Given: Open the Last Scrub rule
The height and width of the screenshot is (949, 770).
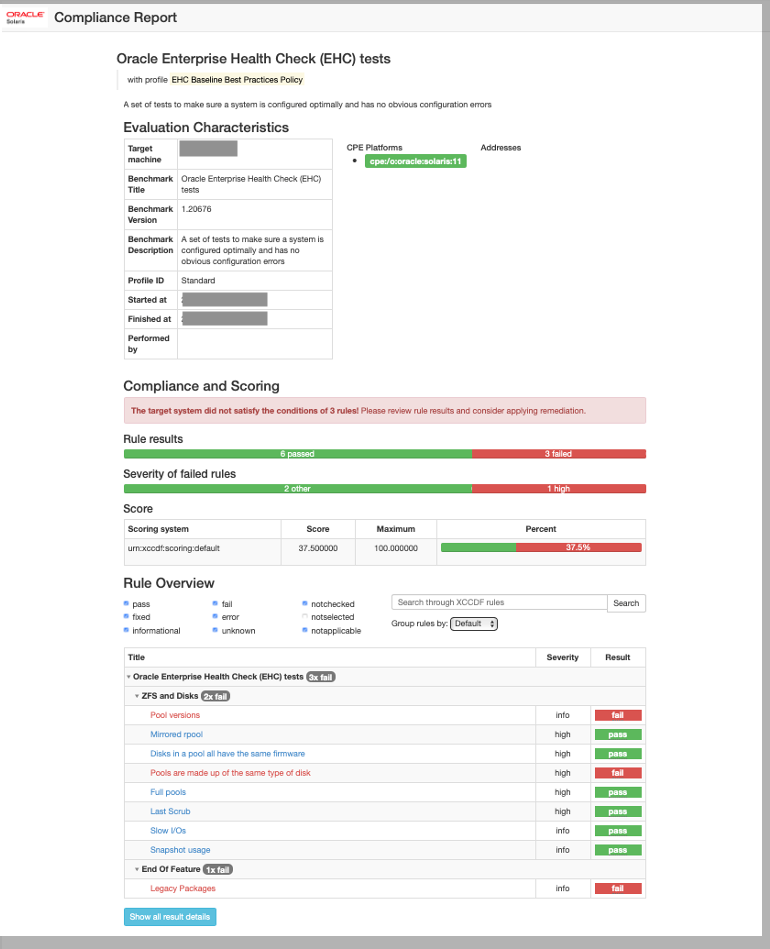Looking at the screenshot, I should click(170, 811).
